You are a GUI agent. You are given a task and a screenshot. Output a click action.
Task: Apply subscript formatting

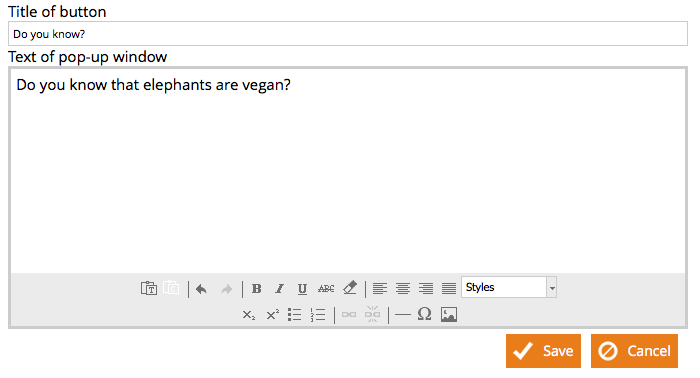(249, 315)
